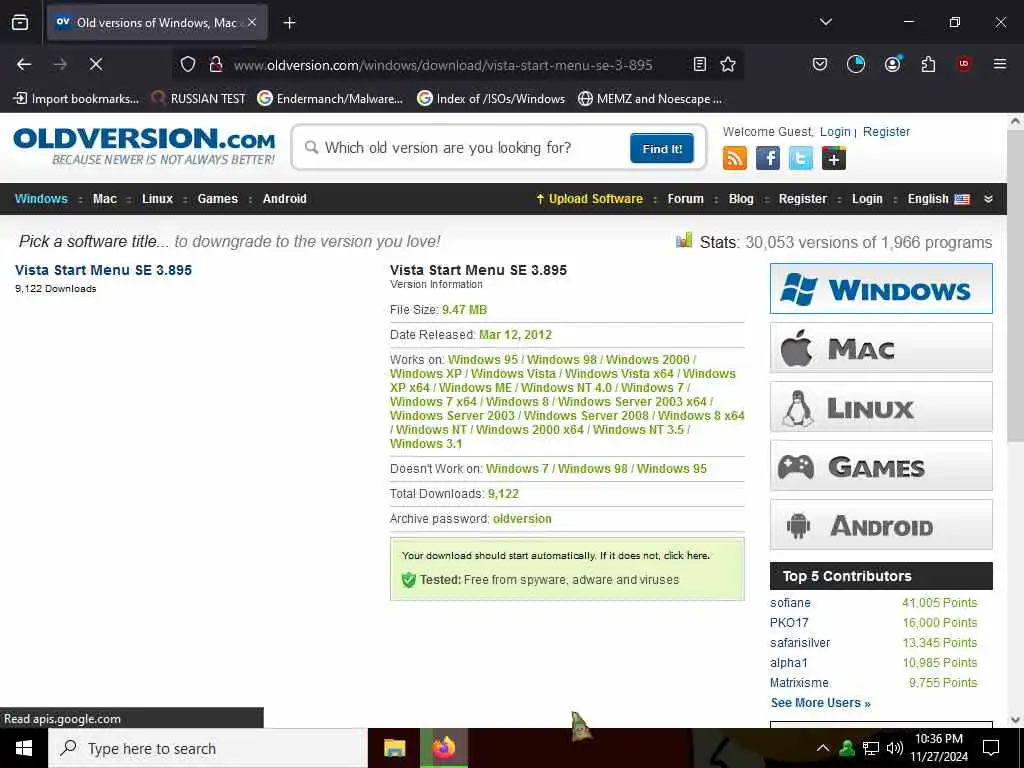Click Login link near Welcome Guest
The width and height of the screenshot is (1024, 768).
tap(835, 131)
